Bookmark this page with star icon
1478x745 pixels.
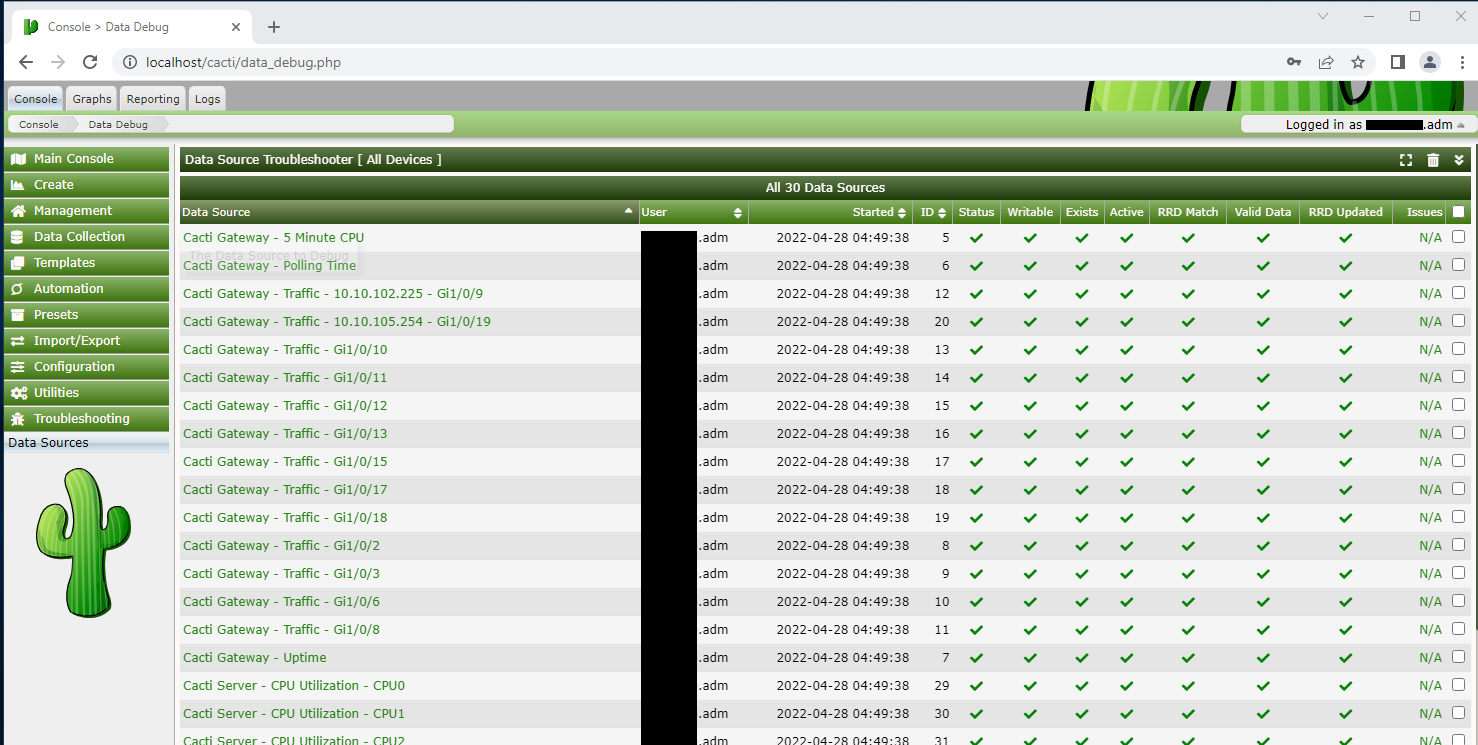[1358, 62]
